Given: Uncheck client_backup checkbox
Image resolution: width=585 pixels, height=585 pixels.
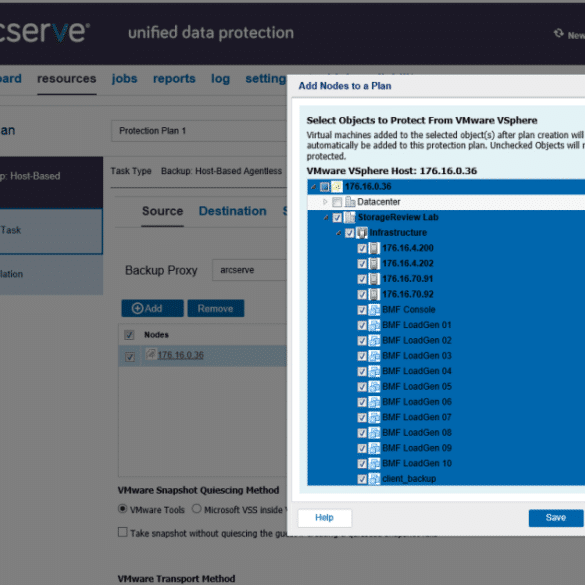Looking at the screenshot, I should coord(362,479).
